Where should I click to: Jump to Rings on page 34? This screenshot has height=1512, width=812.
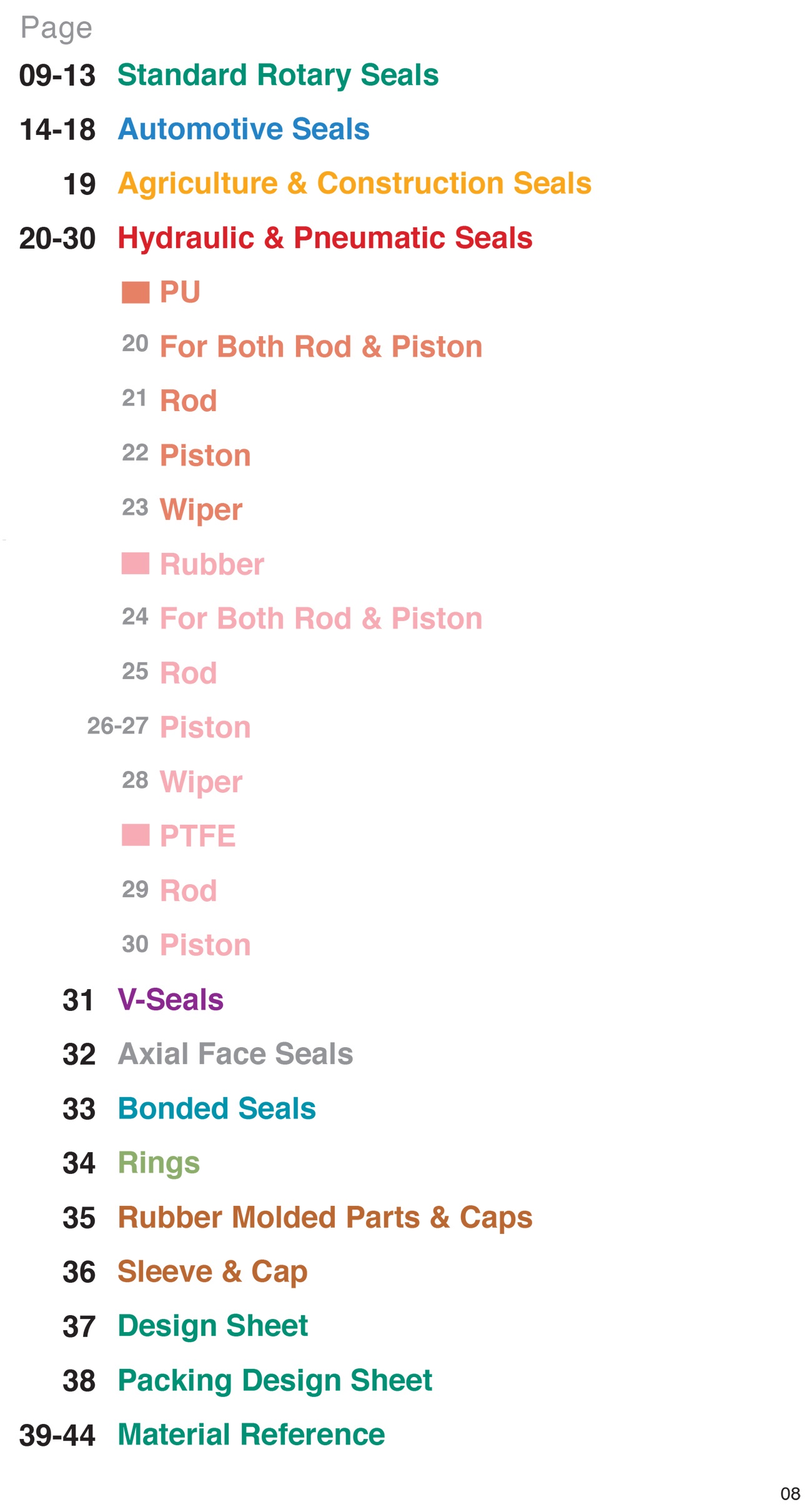click(159, 1163)
